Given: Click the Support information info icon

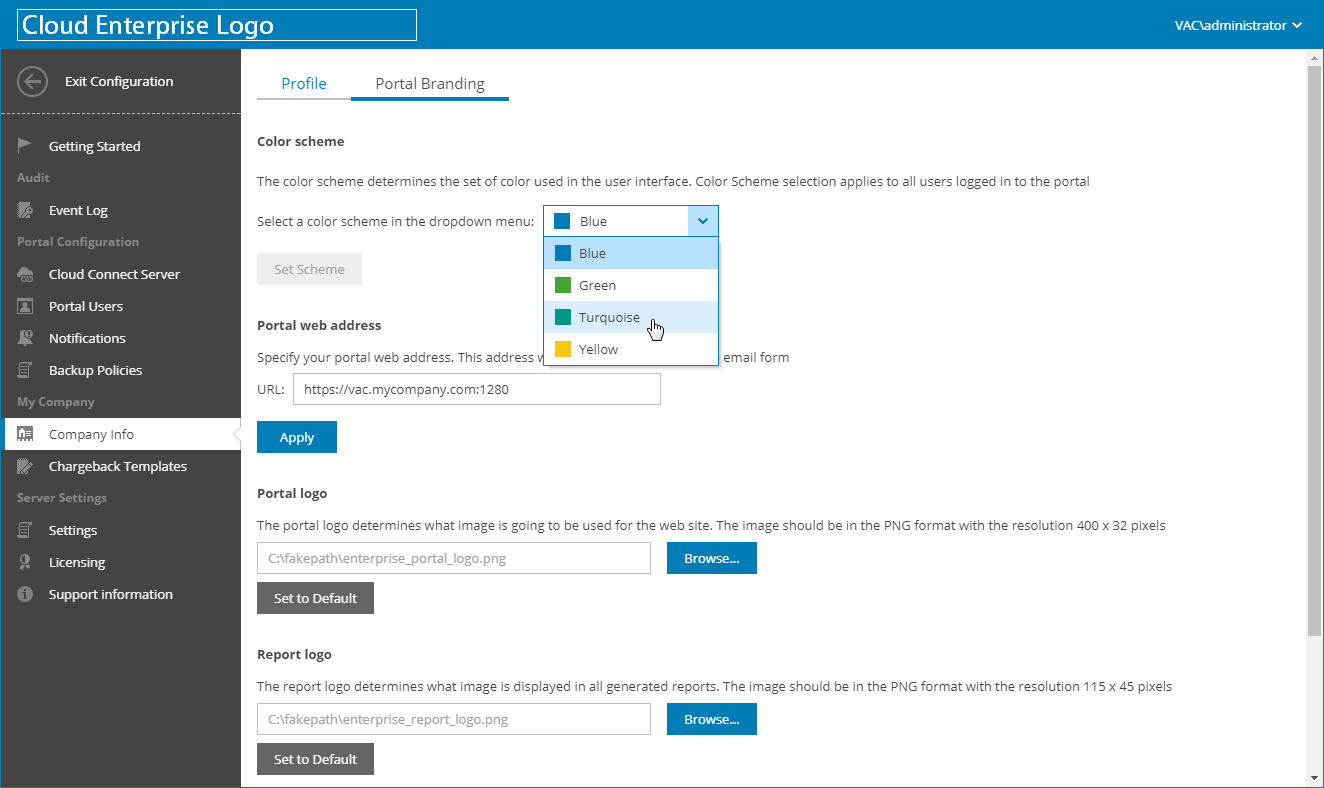Looking at the screenshot, I should tap(26, 594).
